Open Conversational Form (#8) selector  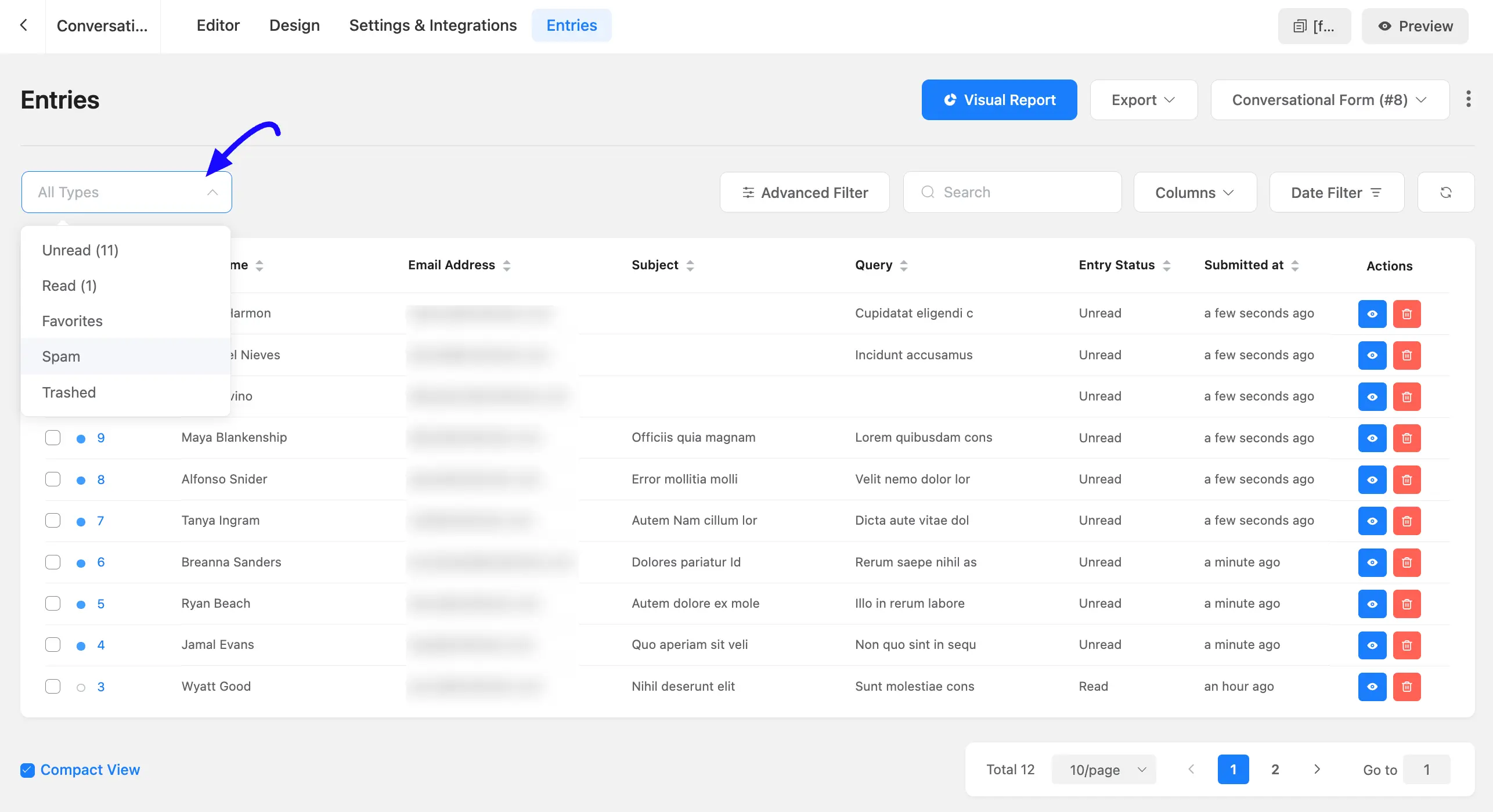(1329, 100)
